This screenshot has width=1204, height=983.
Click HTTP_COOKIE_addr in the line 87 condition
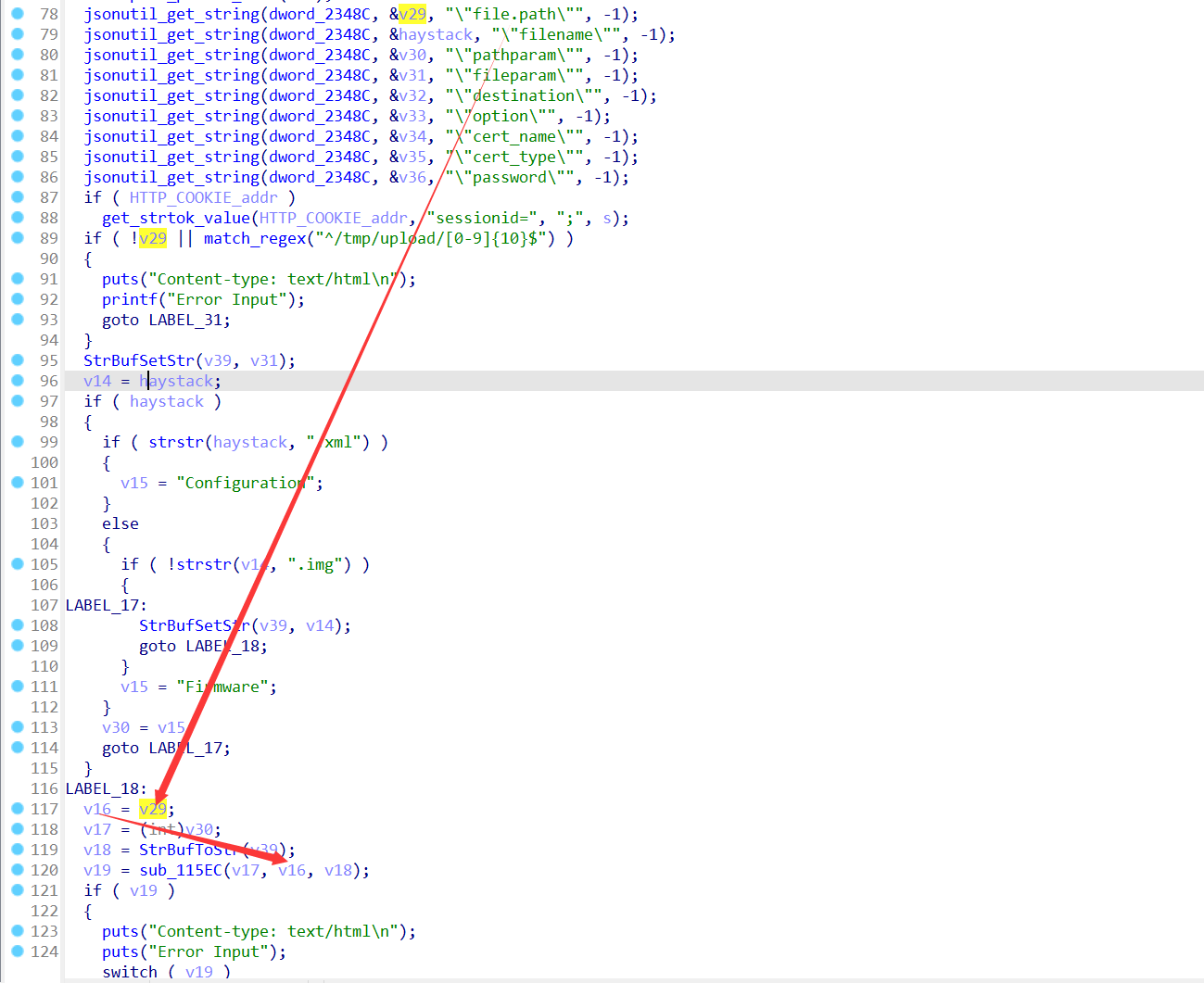click(x=204, y=198)
